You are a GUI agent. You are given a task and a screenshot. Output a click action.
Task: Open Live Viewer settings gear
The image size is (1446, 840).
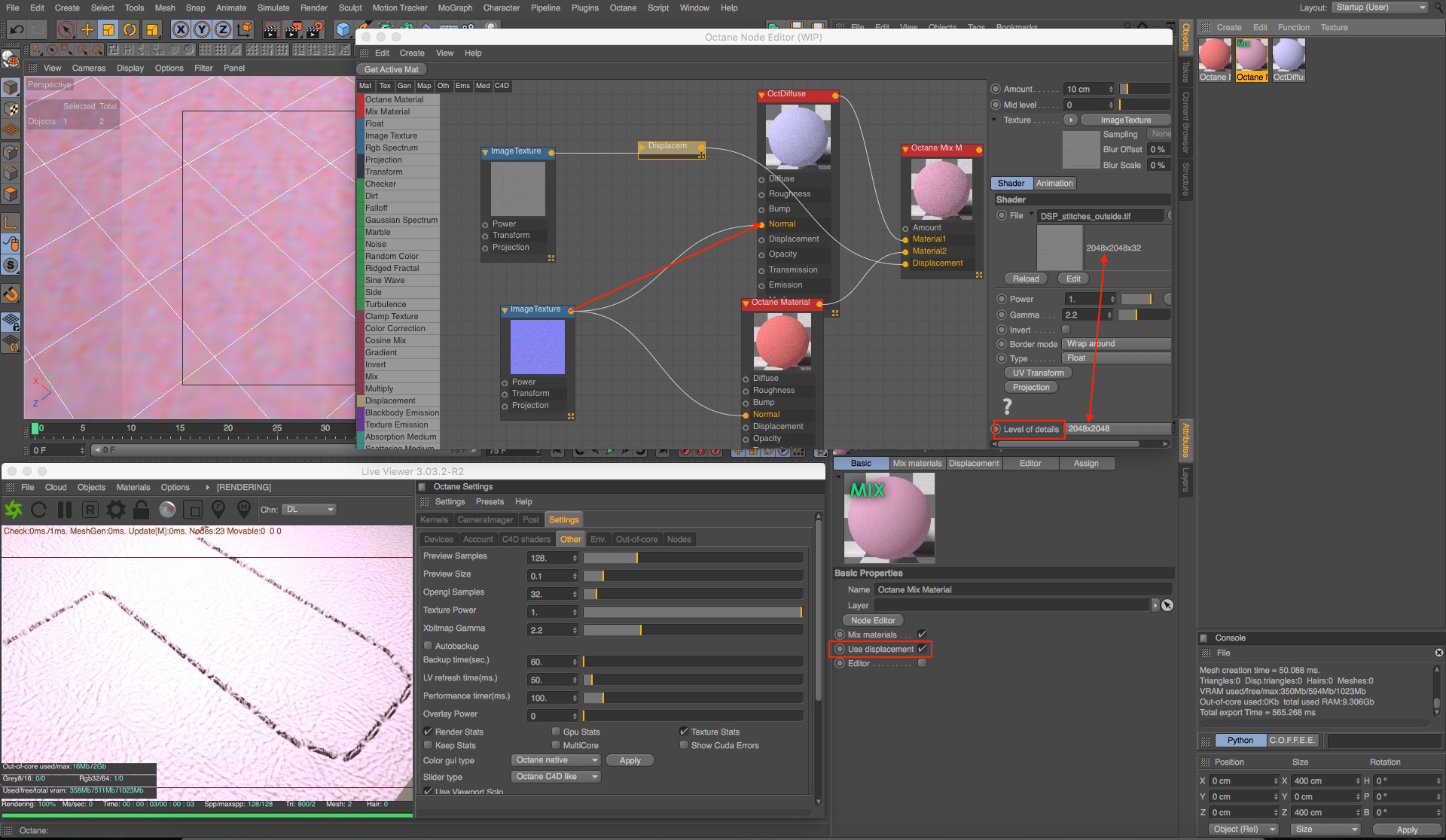(116, 510)
